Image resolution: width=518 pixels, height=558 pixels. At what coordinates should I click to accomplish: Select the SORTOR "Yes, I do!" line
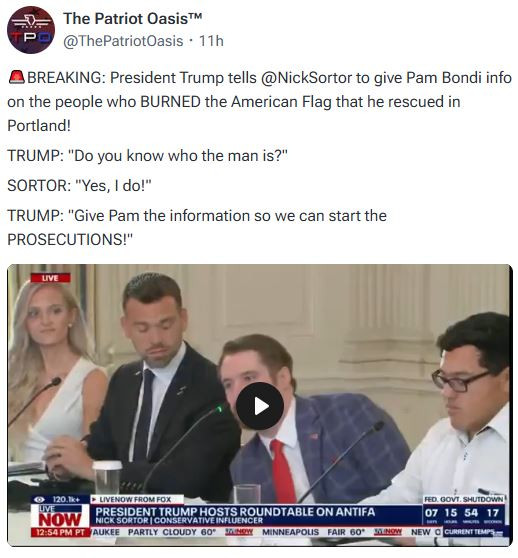(79, 185)
